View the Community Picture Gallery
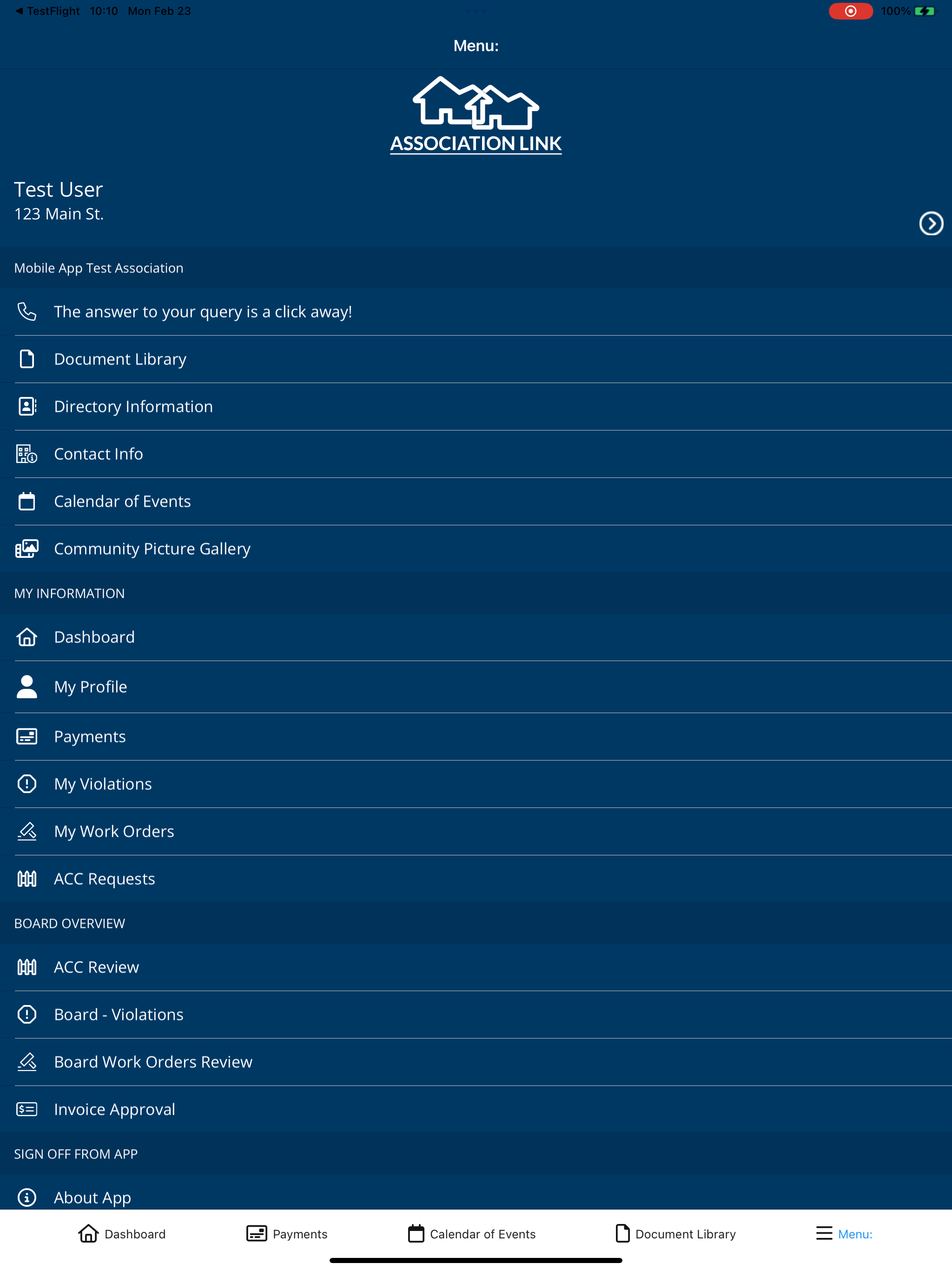The height and width of the screenshot is (1270, 952). (x=476, y=549)
